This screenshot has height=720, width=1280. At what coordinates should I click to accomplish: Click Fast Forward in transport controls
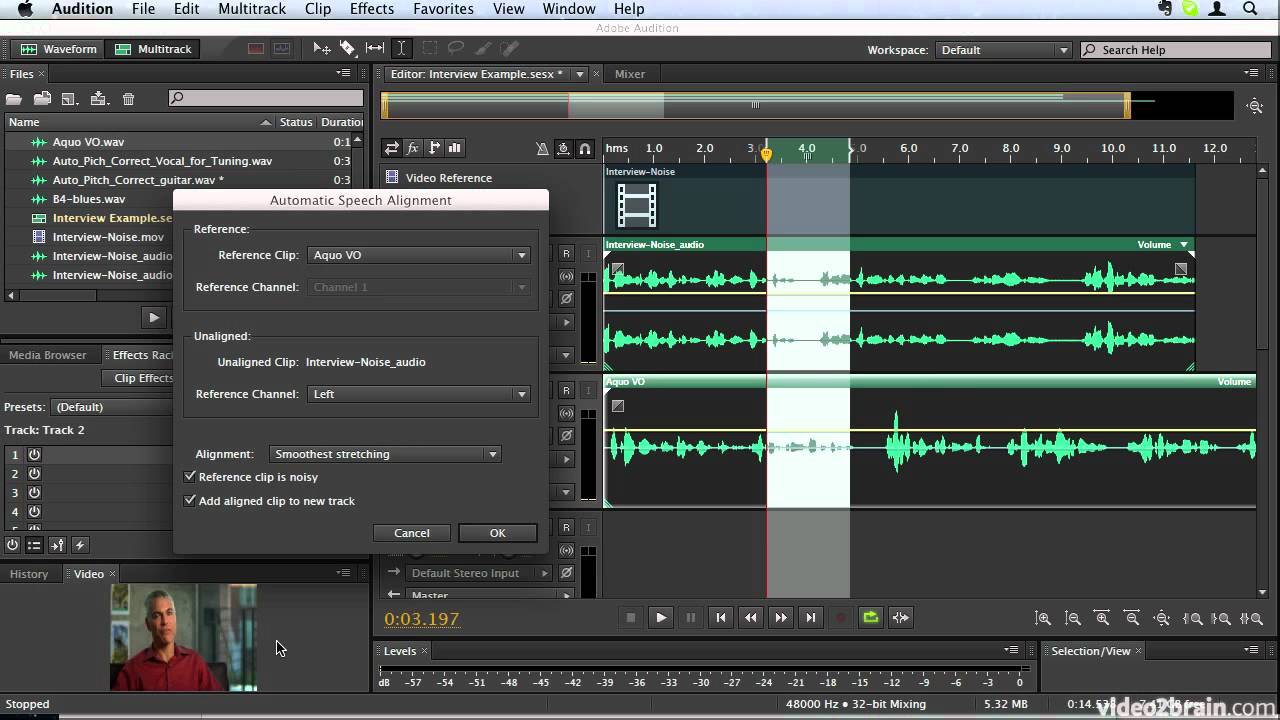781,618
